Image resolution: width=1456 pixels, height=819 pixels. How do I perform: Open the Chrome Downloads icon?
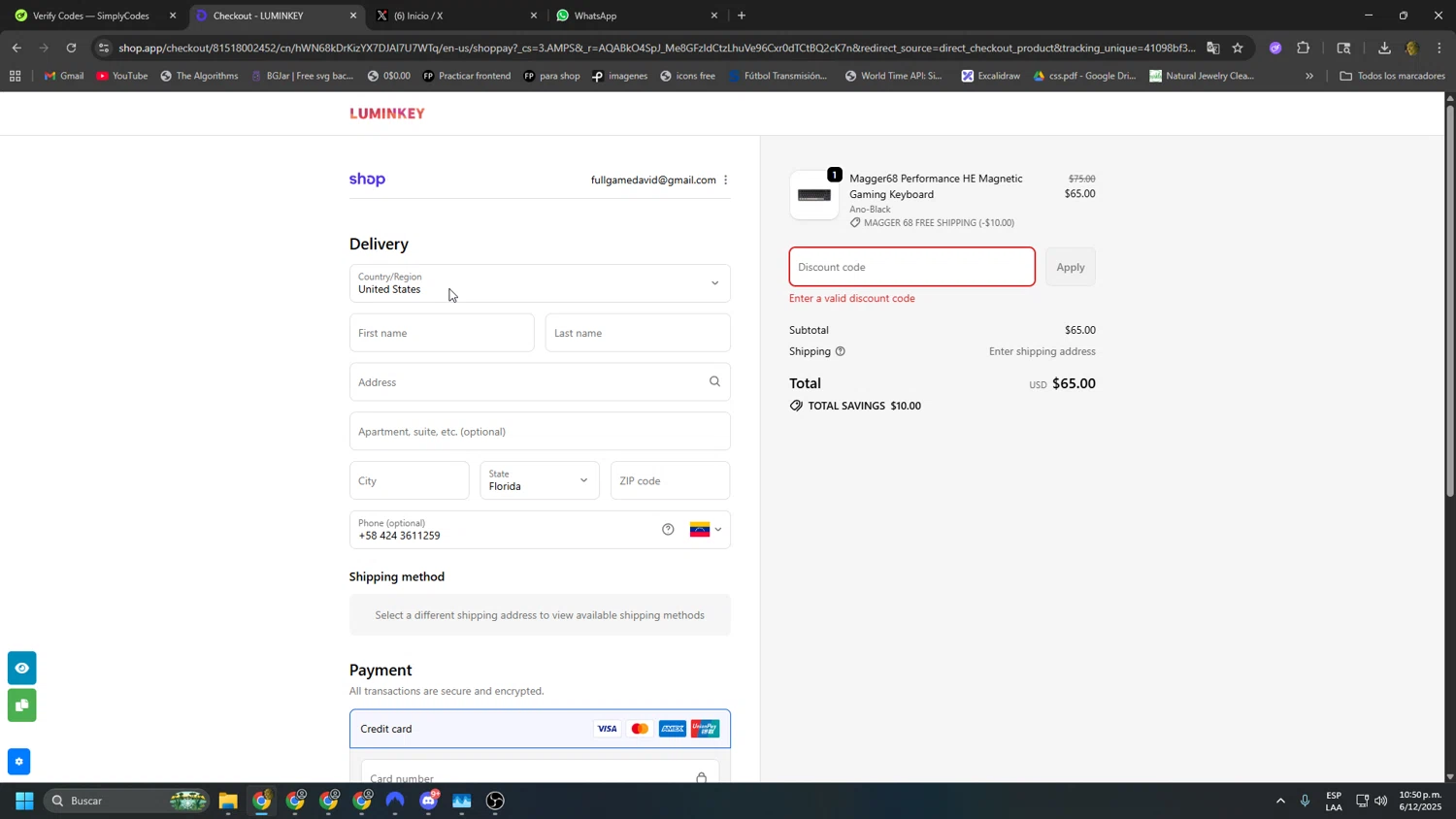pyautogui.click(x=1384, y=48)
